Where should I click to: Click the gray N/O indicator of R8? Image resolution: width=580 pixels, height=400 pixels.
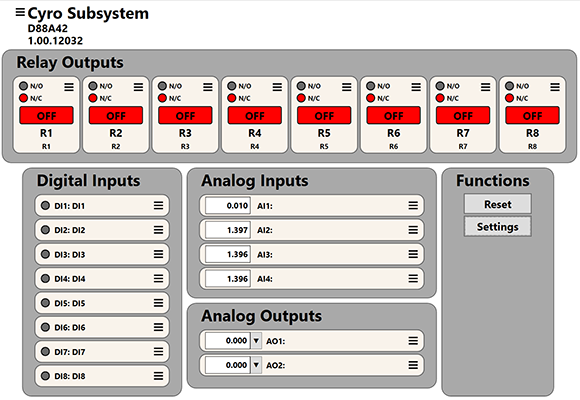click(x=509, y=86)
